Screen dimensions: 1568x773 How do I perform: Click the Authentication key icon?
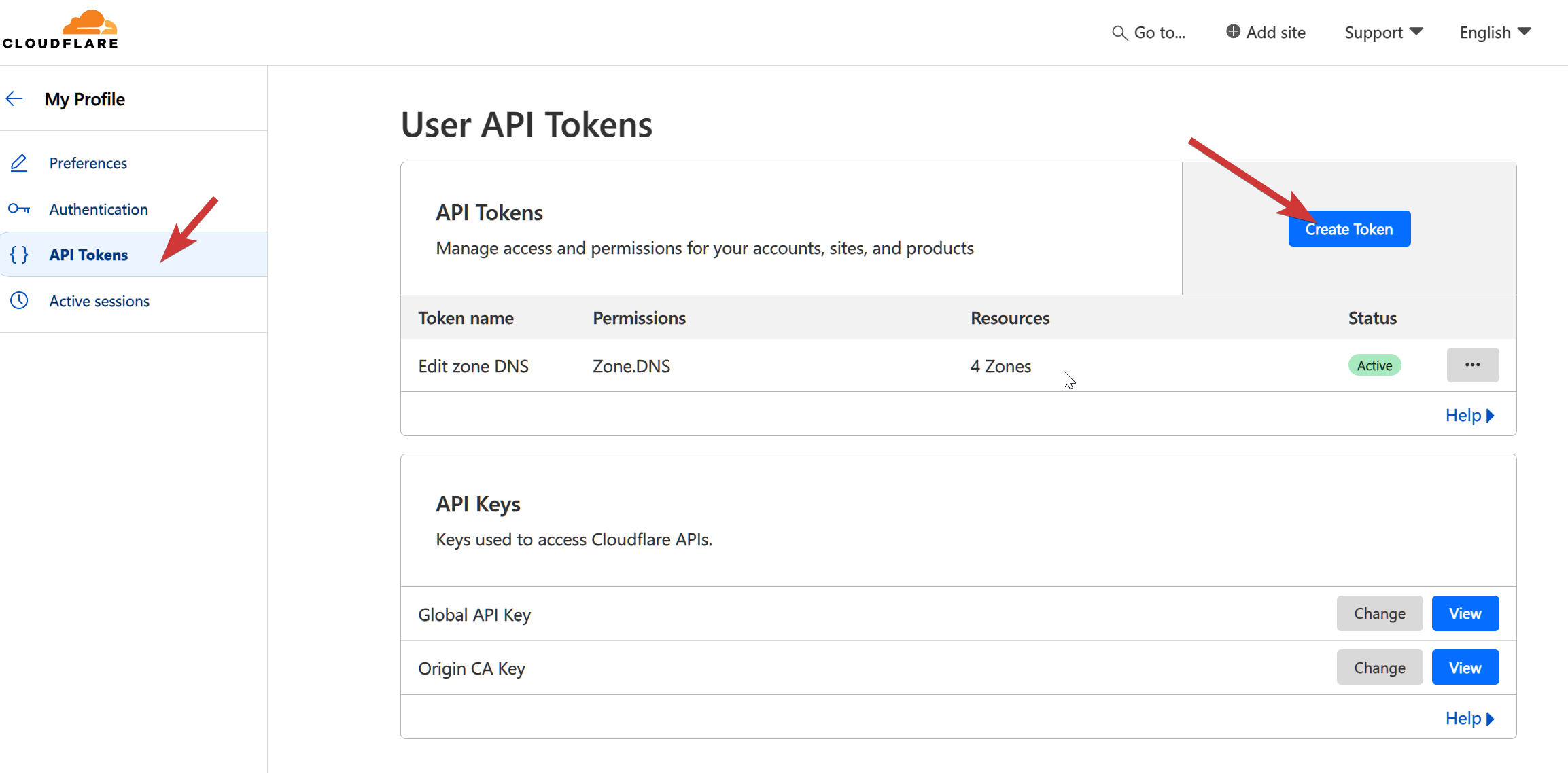coord(19,209)
